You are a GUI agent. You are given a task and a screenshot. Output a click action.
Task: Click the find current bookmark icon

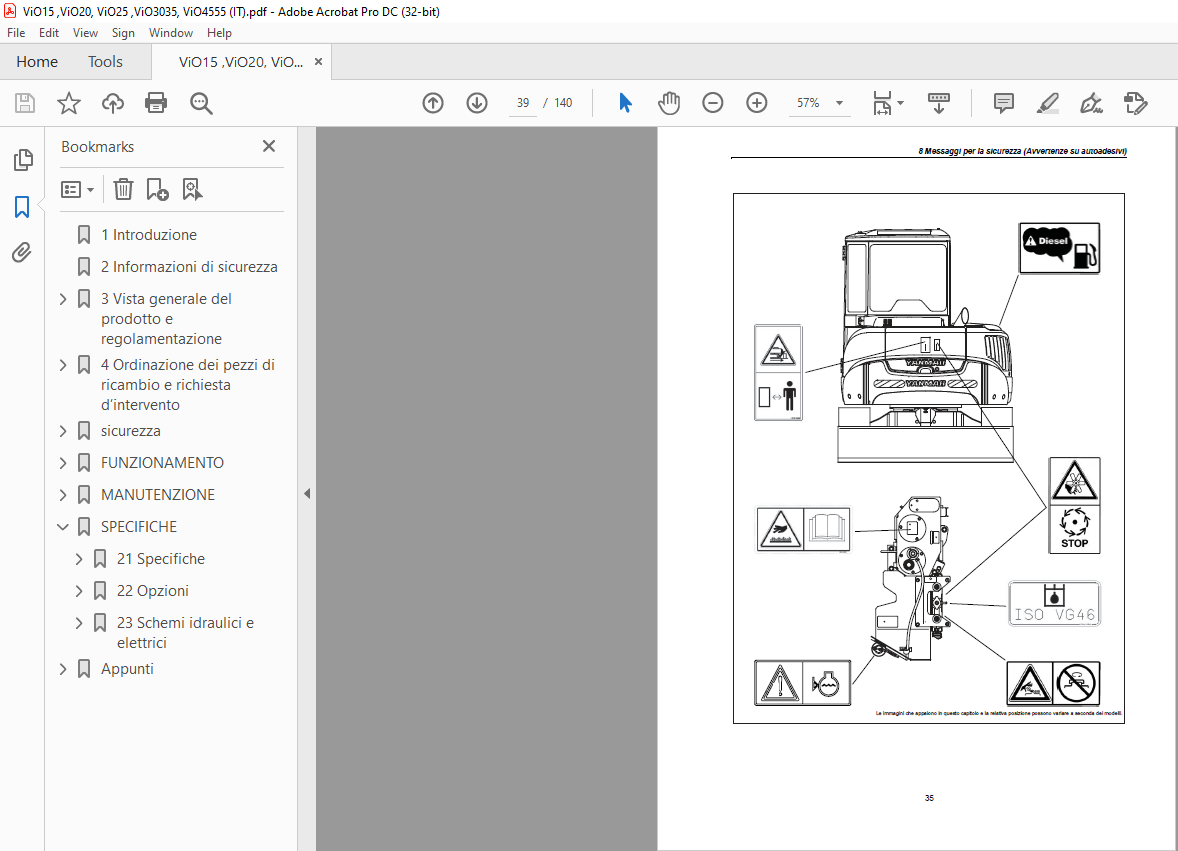192,189
